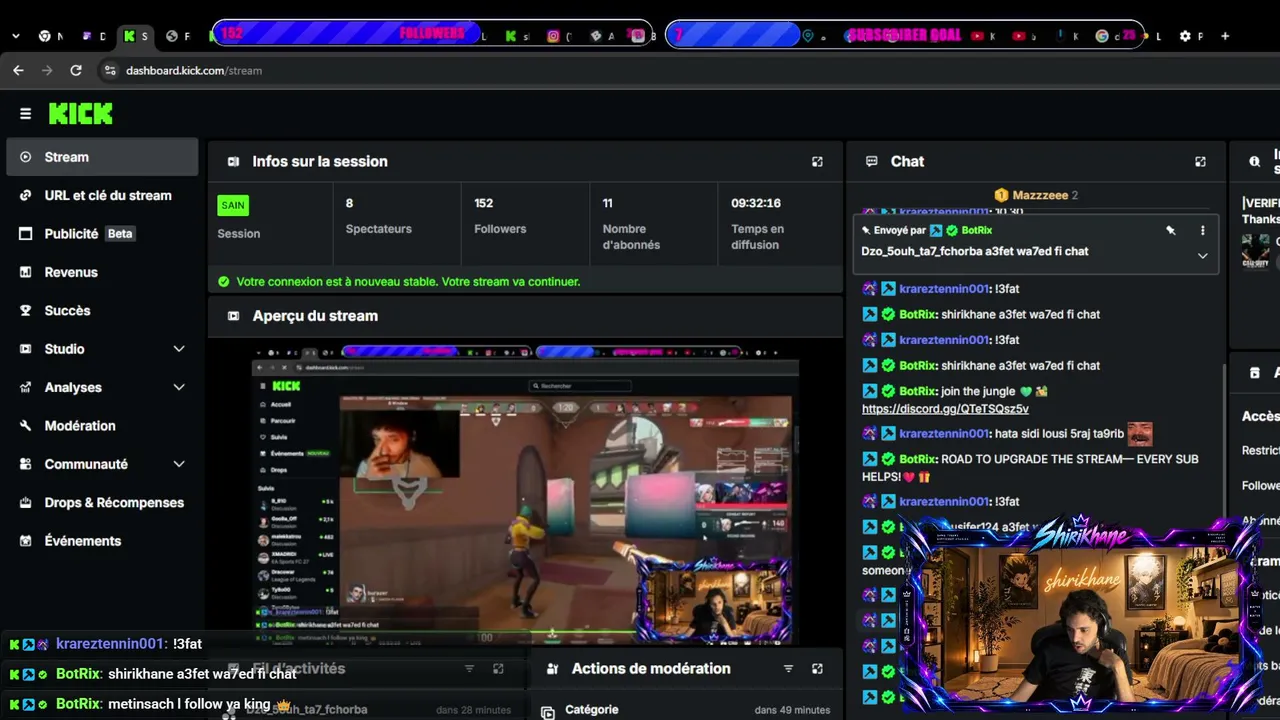1280x720 pixels.
Task: Select Stream in the sidebar
Action: 101,157
